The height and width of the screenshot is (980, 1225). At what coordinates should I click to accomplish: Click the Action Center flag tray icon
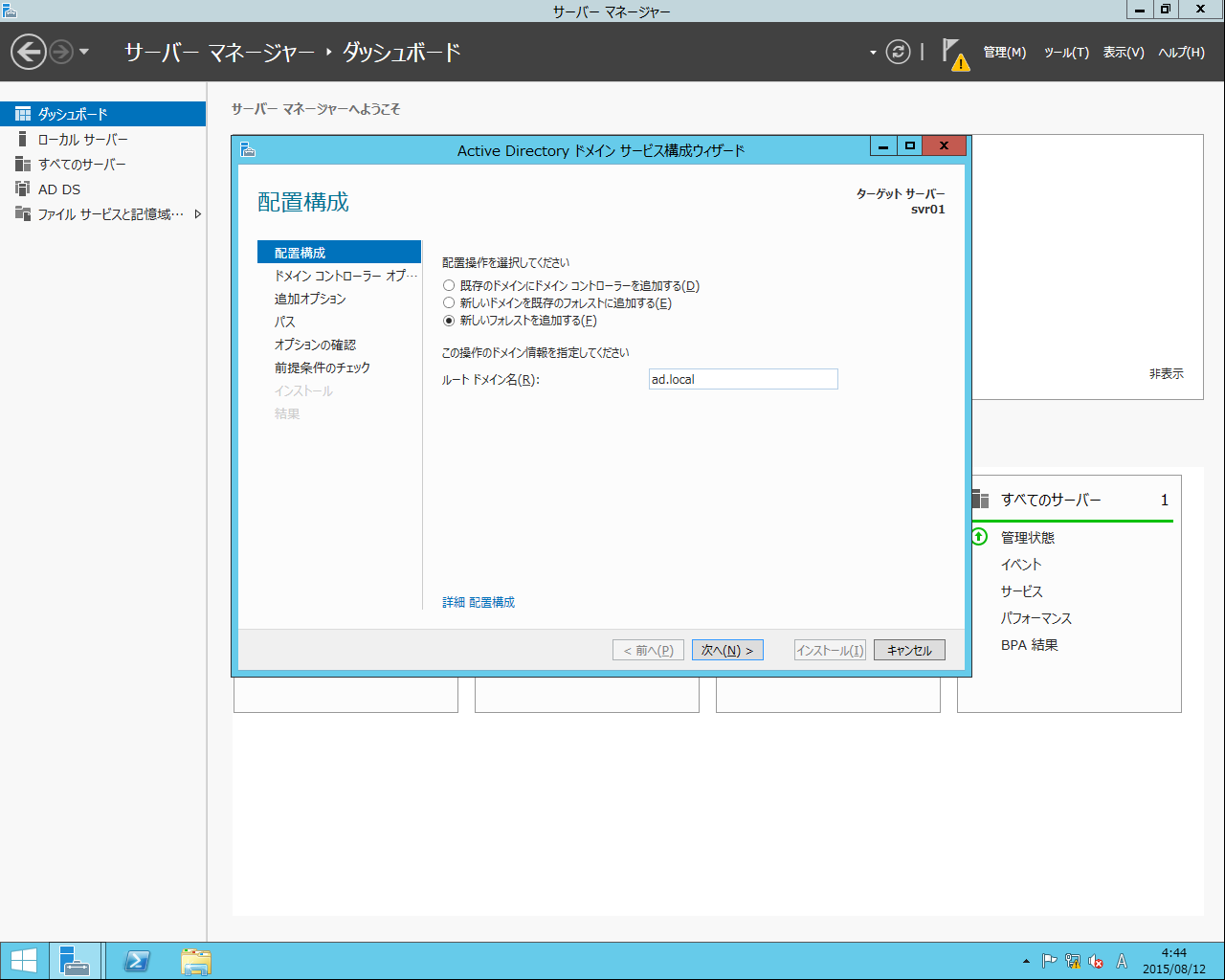tap(1049, 961)
